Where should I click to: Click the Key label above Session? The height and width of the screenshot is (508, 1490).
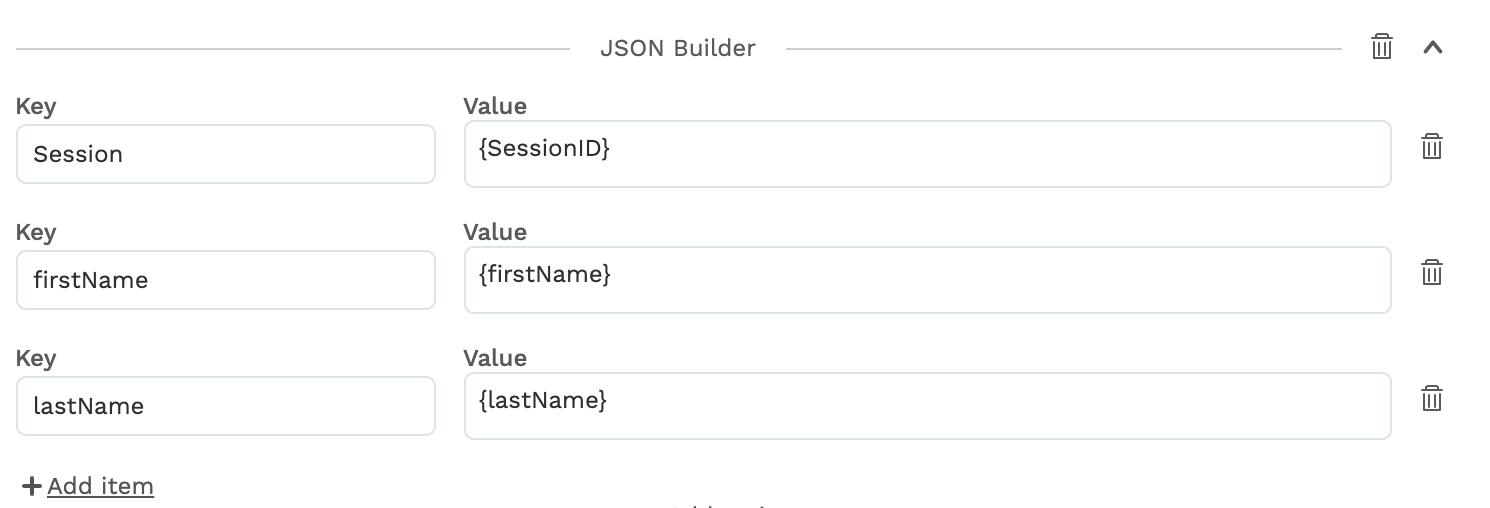[36, 106]
